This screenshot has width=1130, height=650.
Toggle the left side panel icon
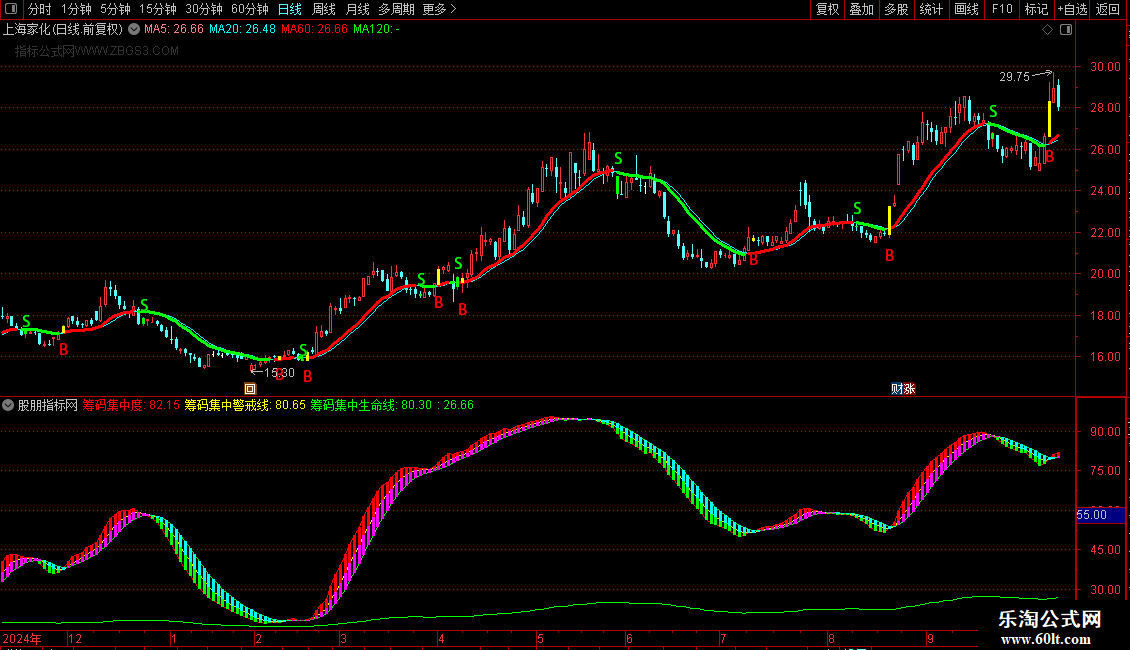click(x=11, y=9)
